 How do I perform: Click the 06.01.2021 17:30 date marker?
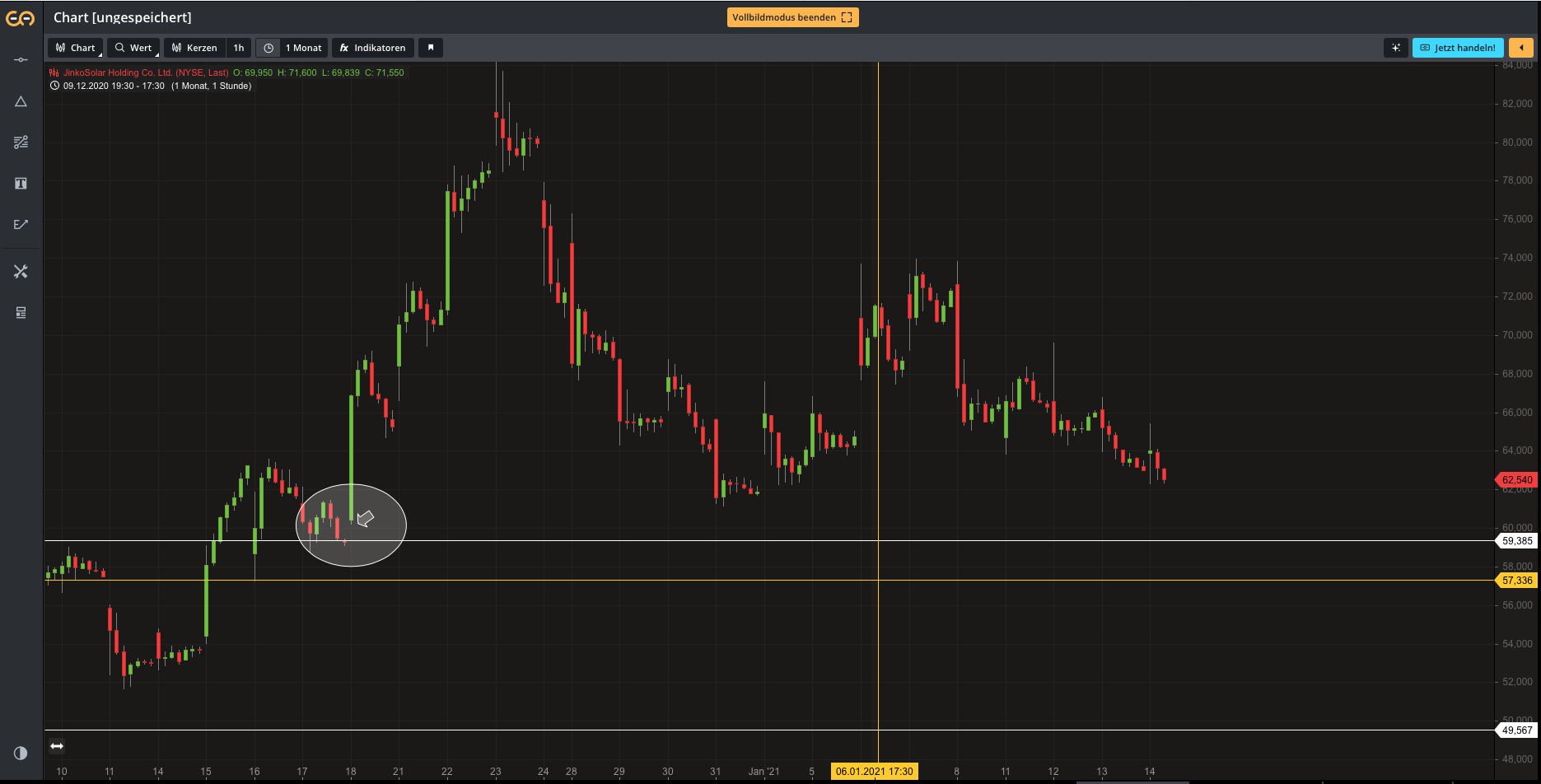tap(875, 772)
